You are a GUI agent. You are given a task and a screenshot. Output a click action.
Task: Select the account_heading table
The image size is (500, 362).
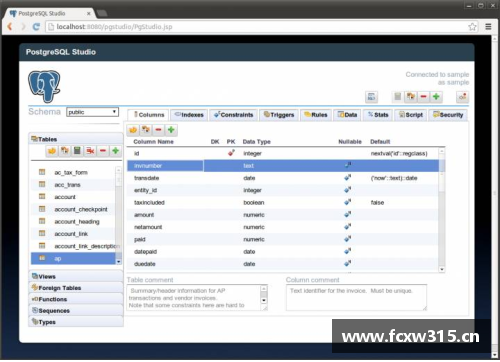click(73, 222)
